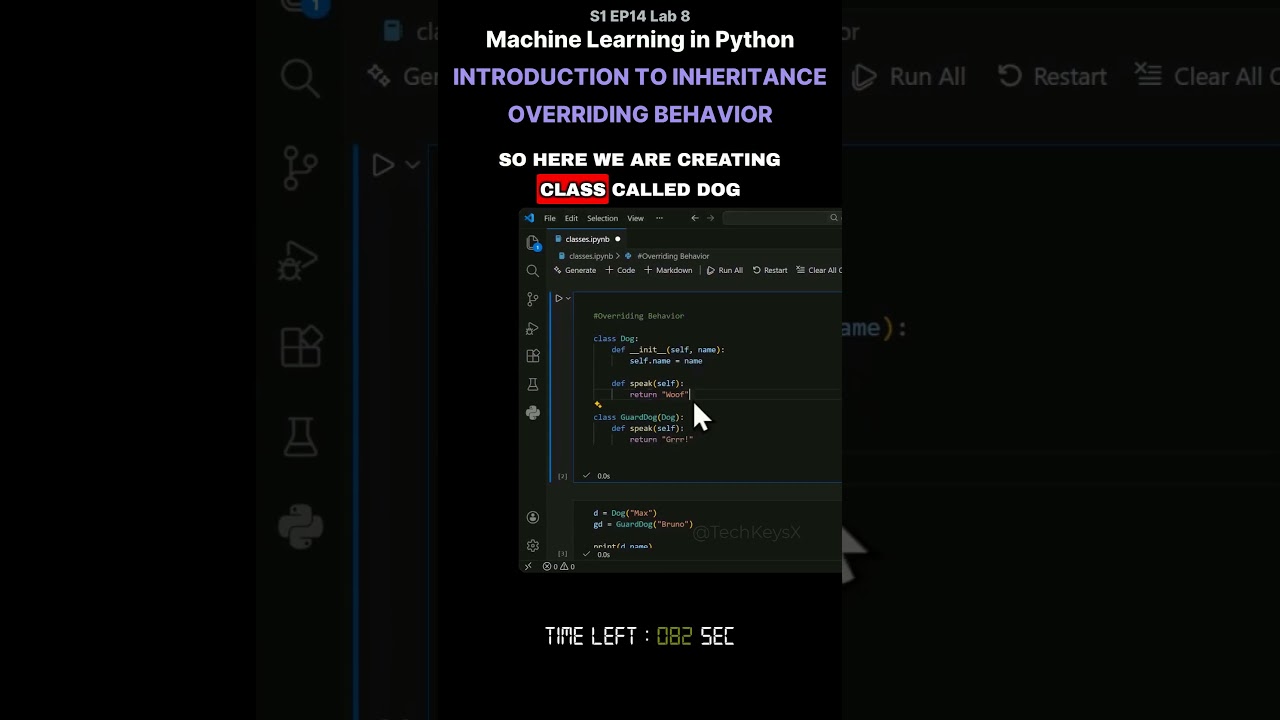Viewport: 1280px width, 720px height.
Task: Click the 'self.name = name' line
Action: tap(666, 361)
